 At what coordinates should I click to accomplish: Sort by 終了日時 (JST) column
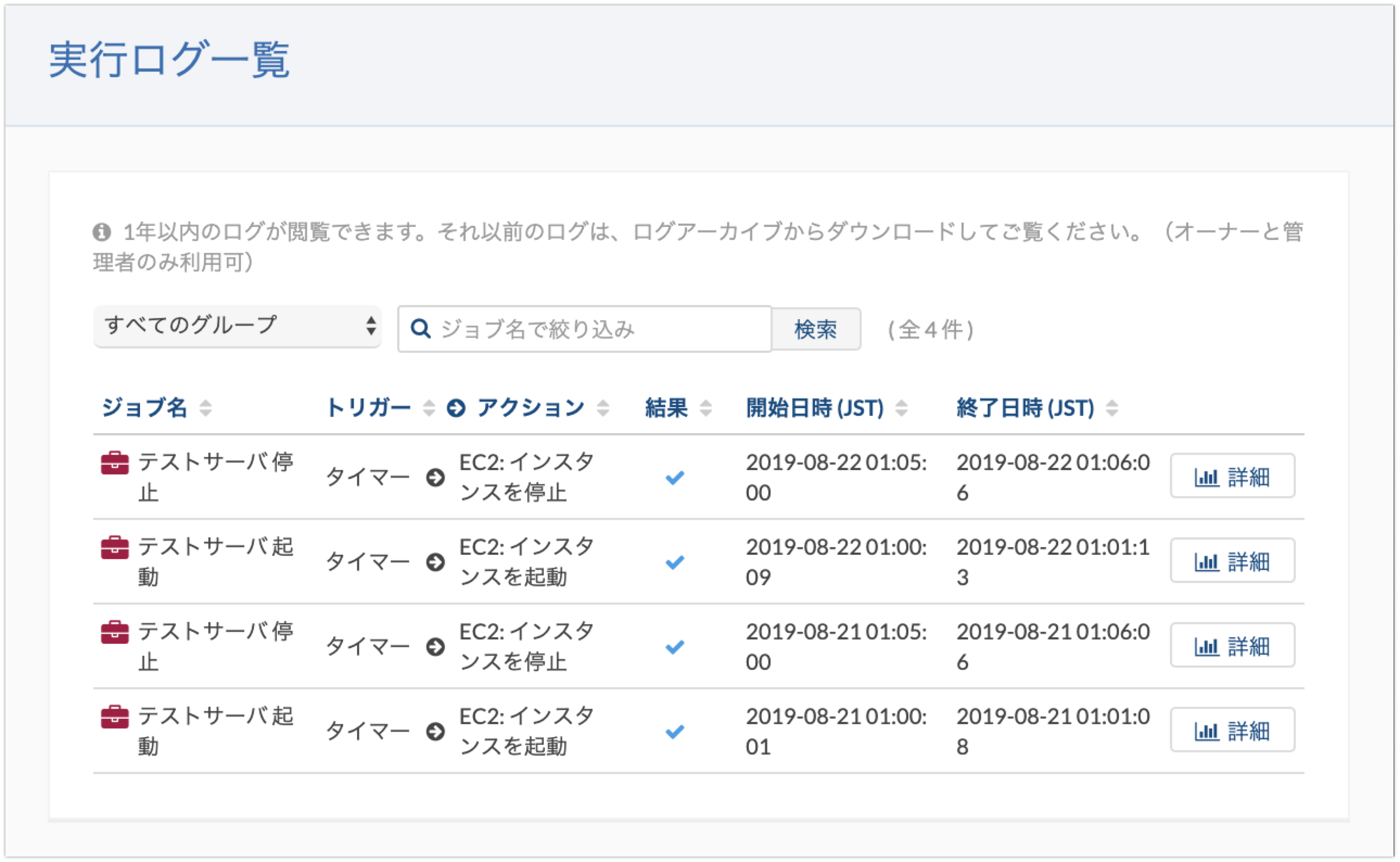pyautogui.click(x=1112, y=408)
